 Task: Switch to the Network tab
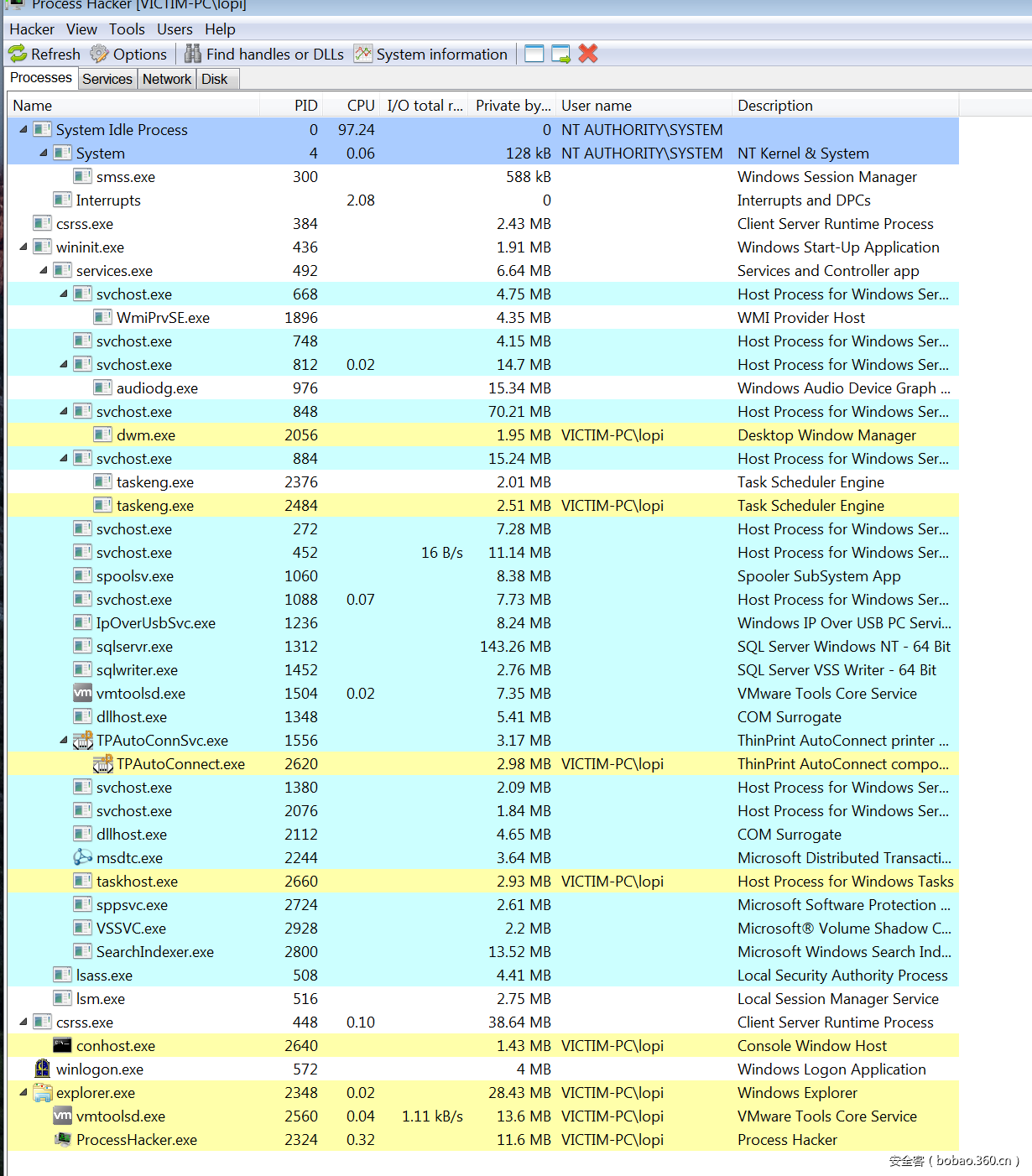(x=166, y=79)
